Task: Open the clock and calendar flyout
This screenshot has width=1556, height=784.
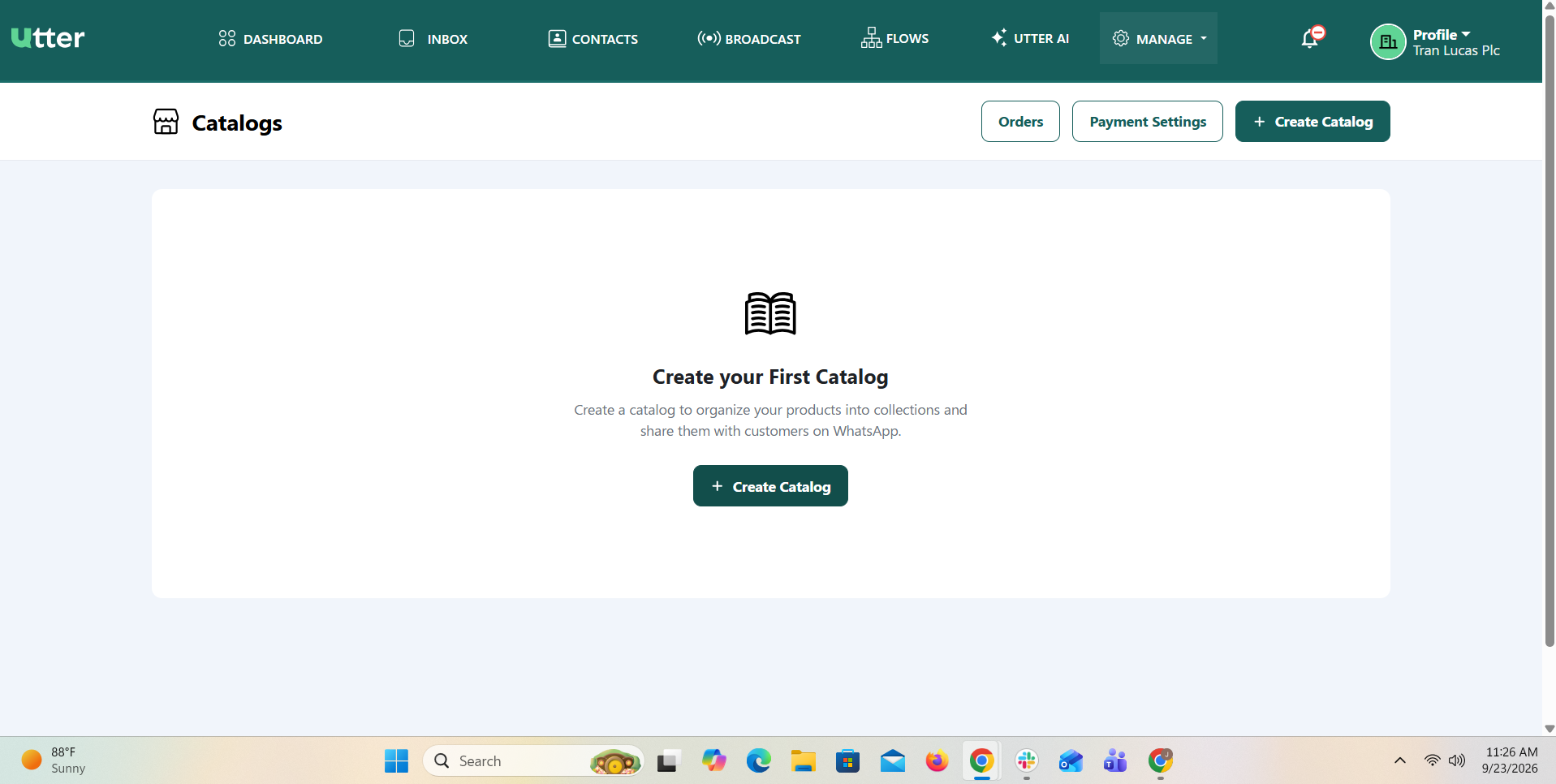Action: tap(1511, 760)
